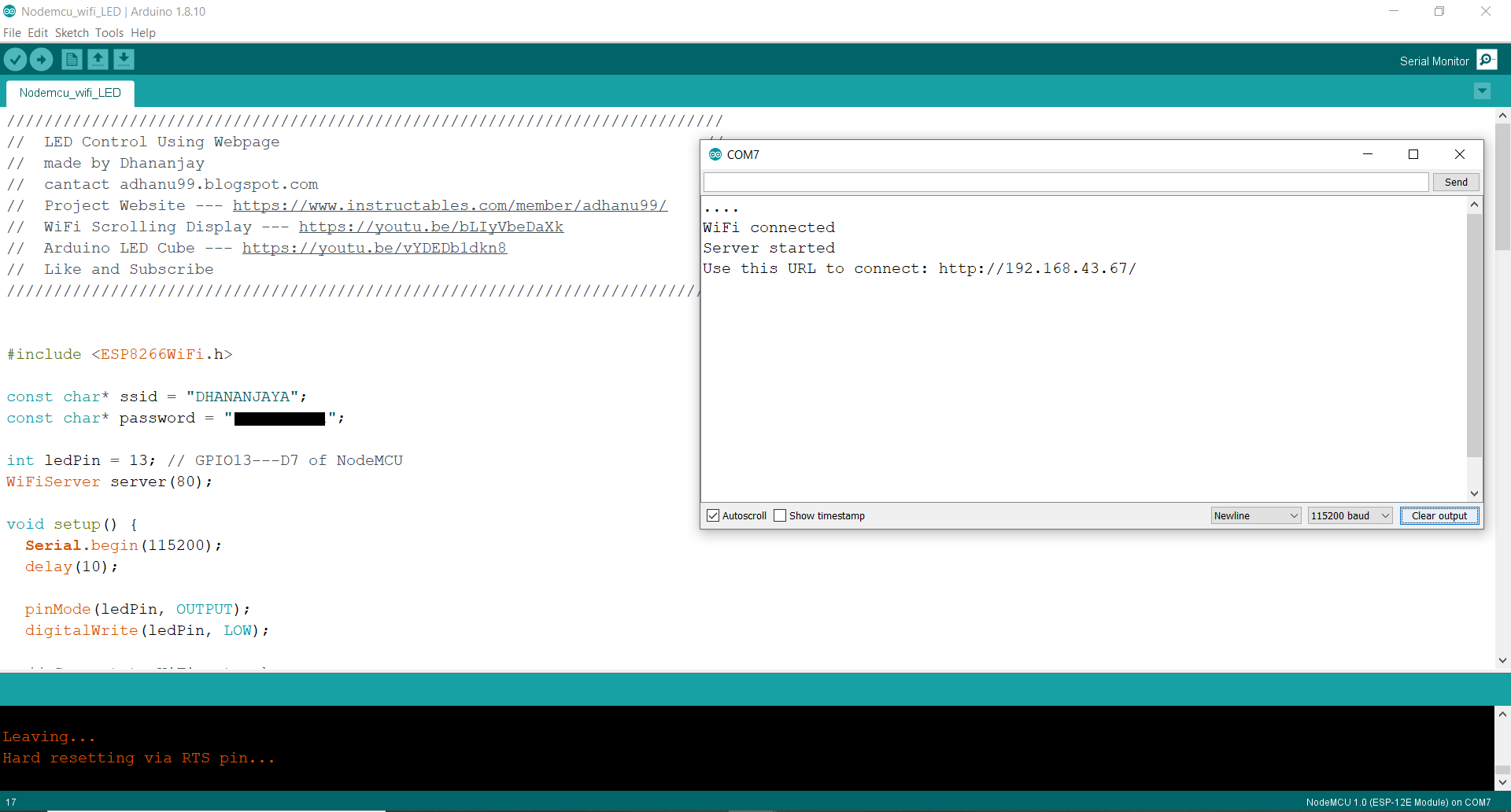Click the 'Serial Monitor' label text

(x=1434, y=61)
